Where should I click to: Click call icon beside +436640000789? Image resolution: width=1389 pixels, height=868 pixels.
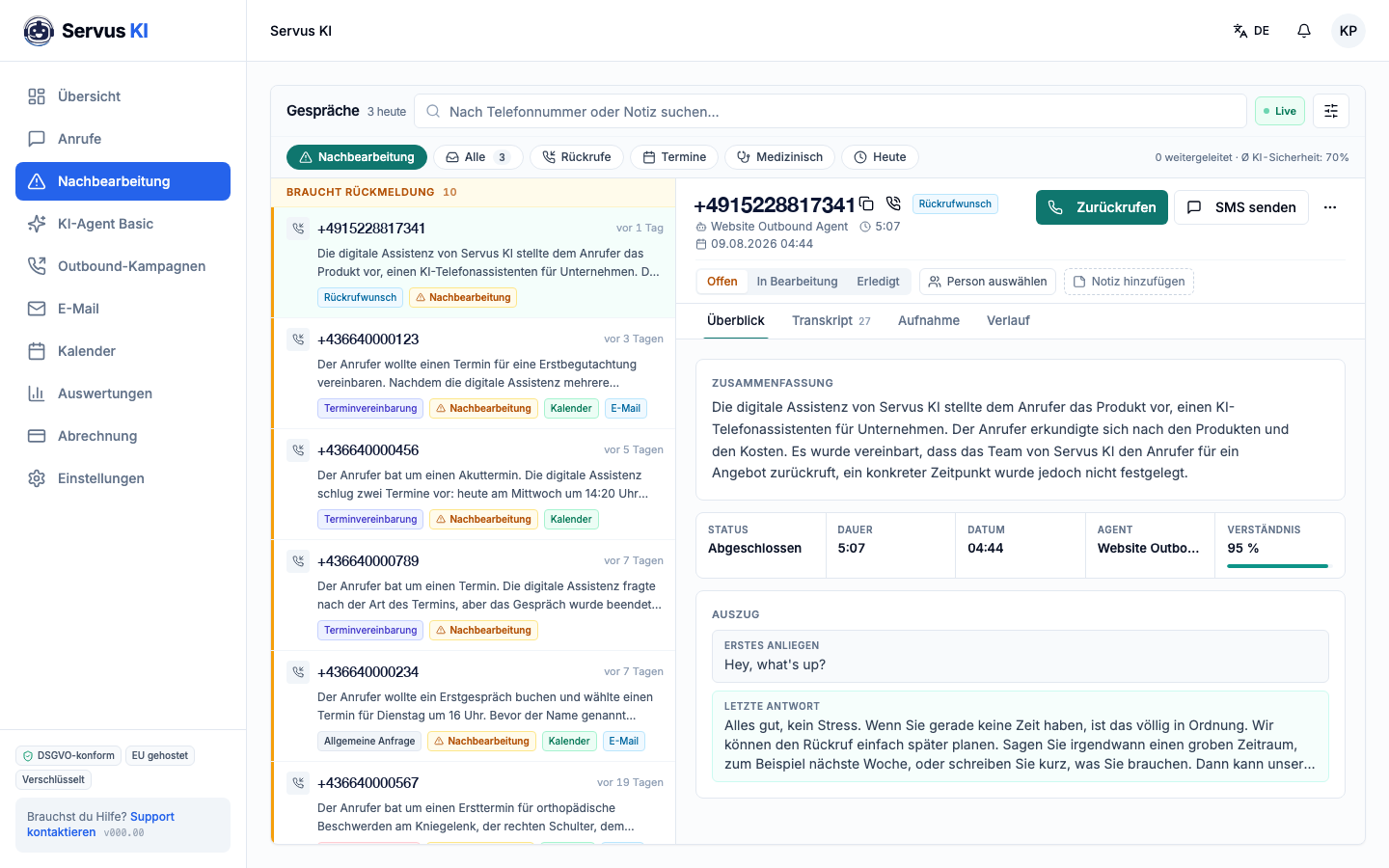(298, 561)
